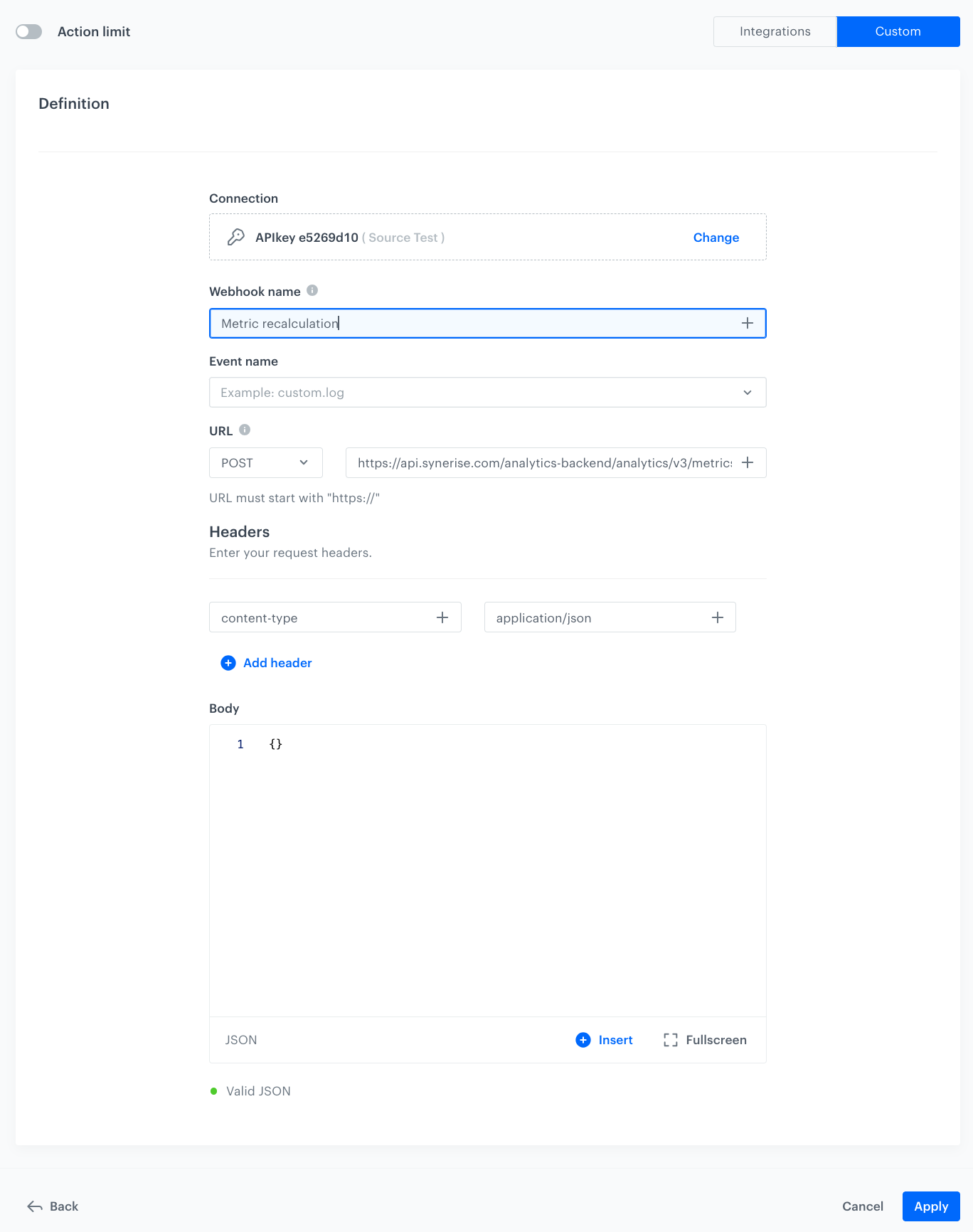Switch to the Integrations tab
This screenshot has height=1232, width=973.
(775, 31)
